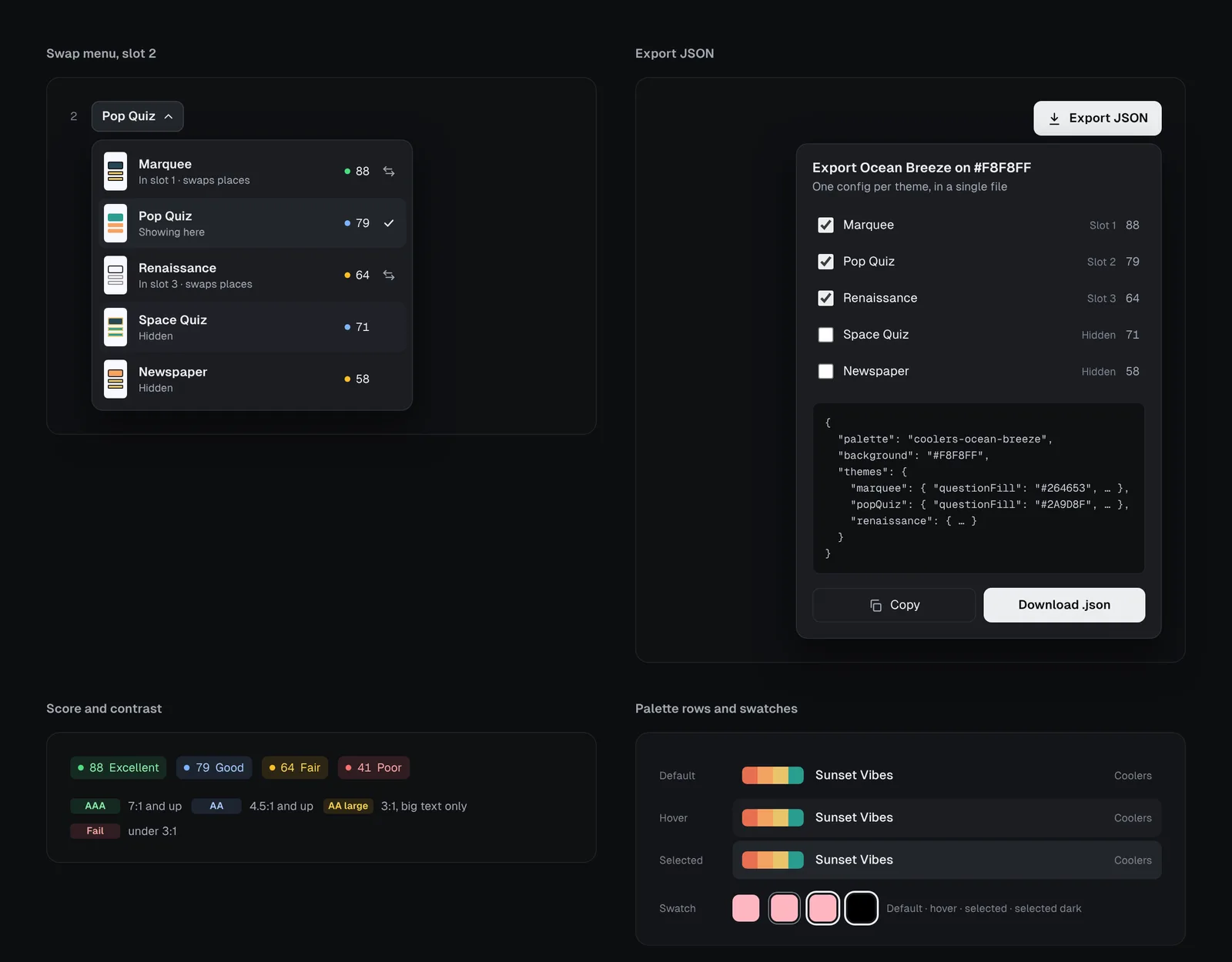The image size is (1232, 962).
Task: Click the Export JSON button
Action: pyautogui.click(x=1097, y=119)
